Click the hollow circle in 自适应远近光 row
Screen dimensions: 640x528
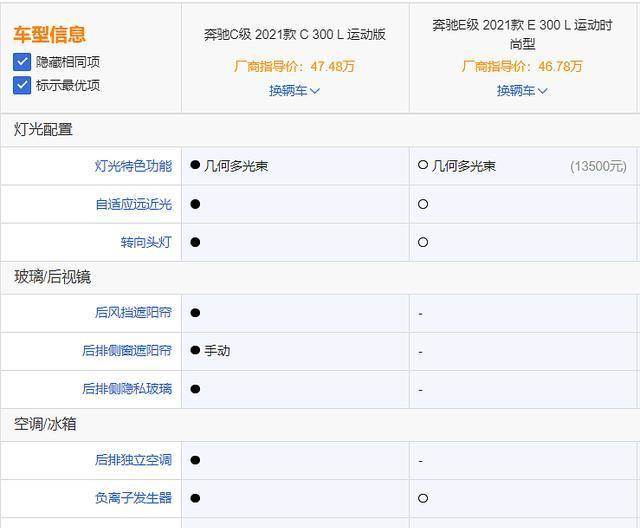423,204
